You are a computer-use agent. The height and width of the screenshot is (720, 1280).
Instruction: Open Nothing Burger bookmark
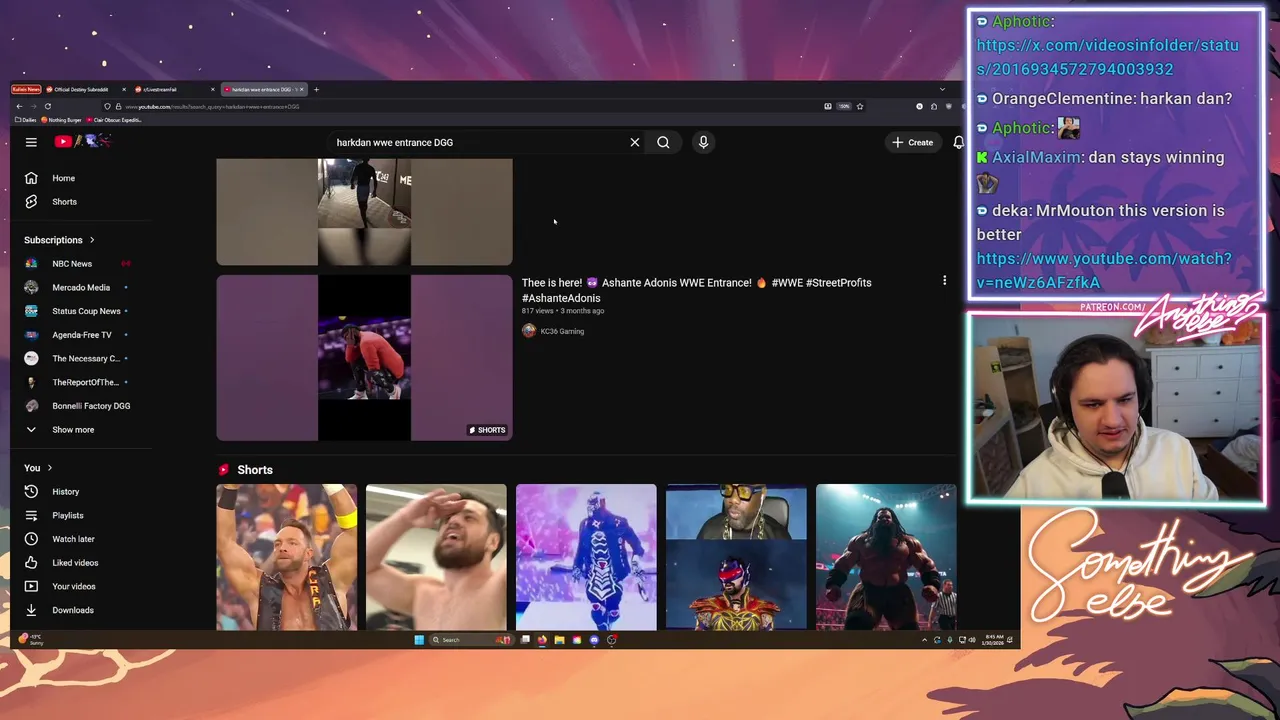[61, 120]
